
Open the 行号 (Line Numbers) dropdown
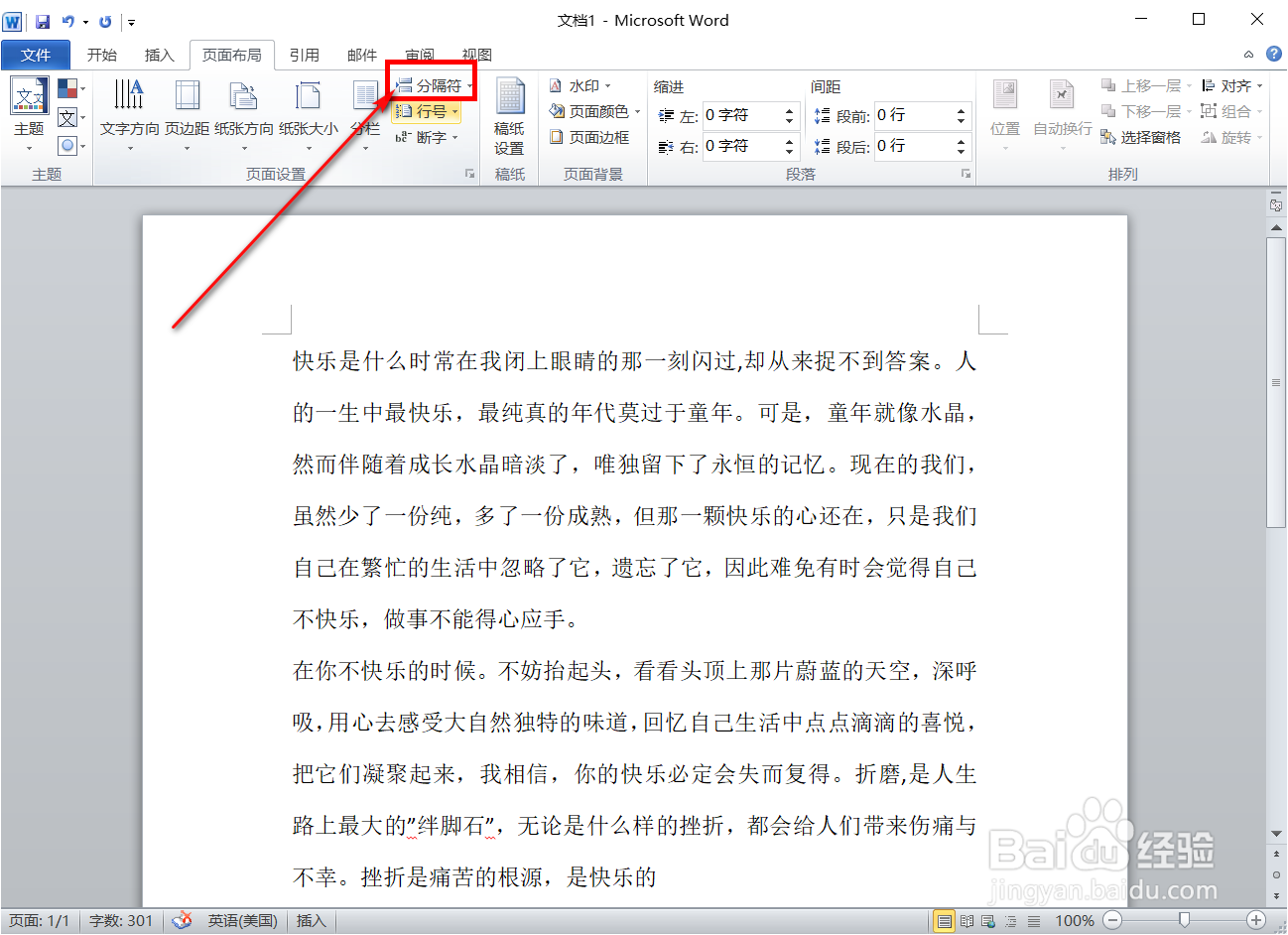(x=427, y=112)
